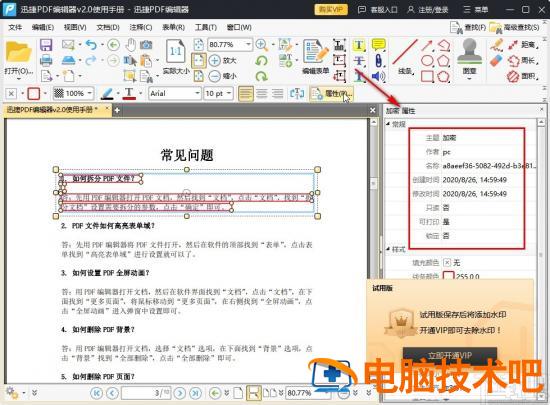Add a yellow sticky note comment
Viewport: 550px width, 405px height.
tap(378, 45)
